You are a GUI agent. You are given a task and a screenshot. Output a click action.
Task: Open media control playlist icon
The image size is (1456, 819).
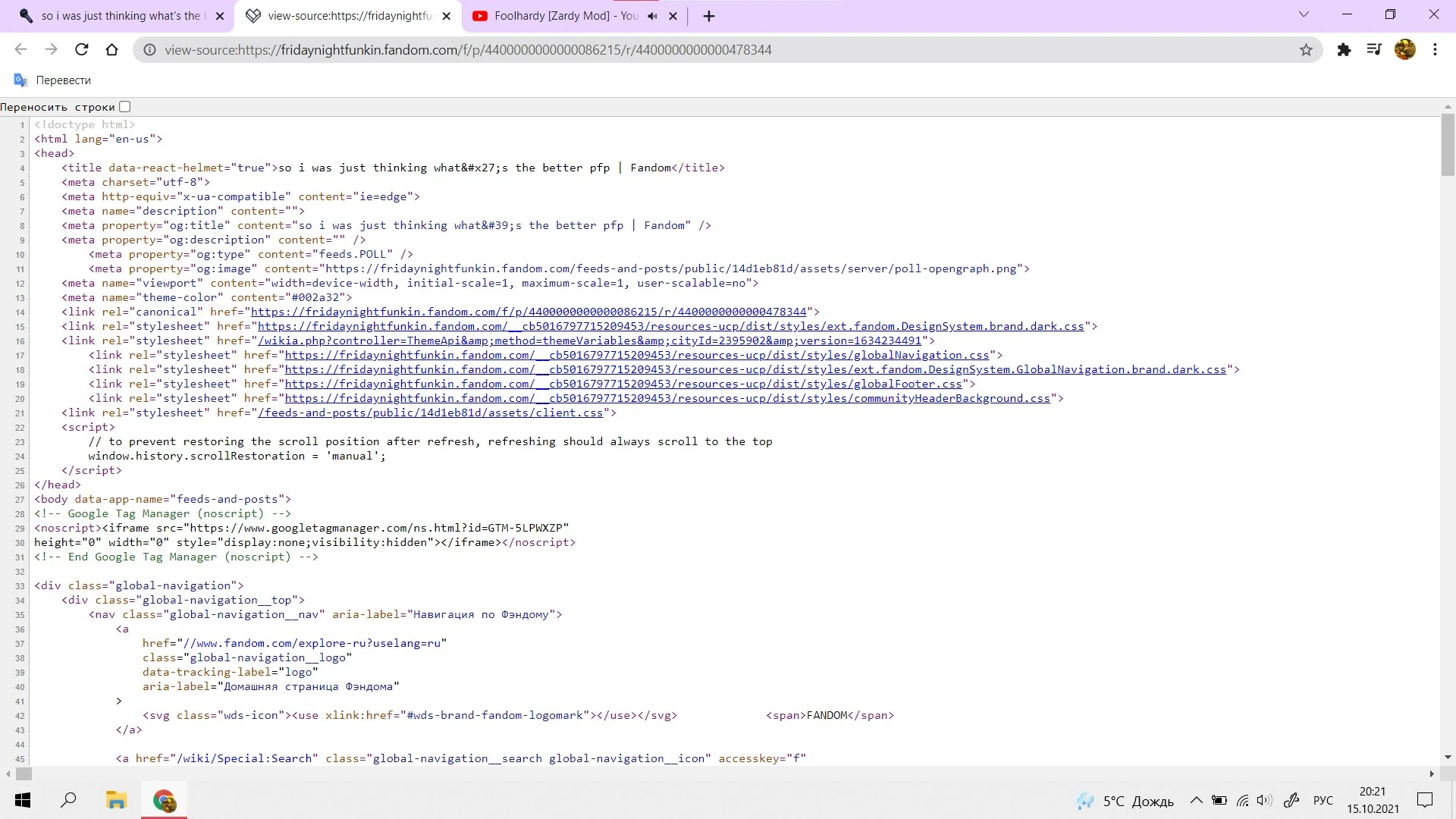pos(1373,50)
